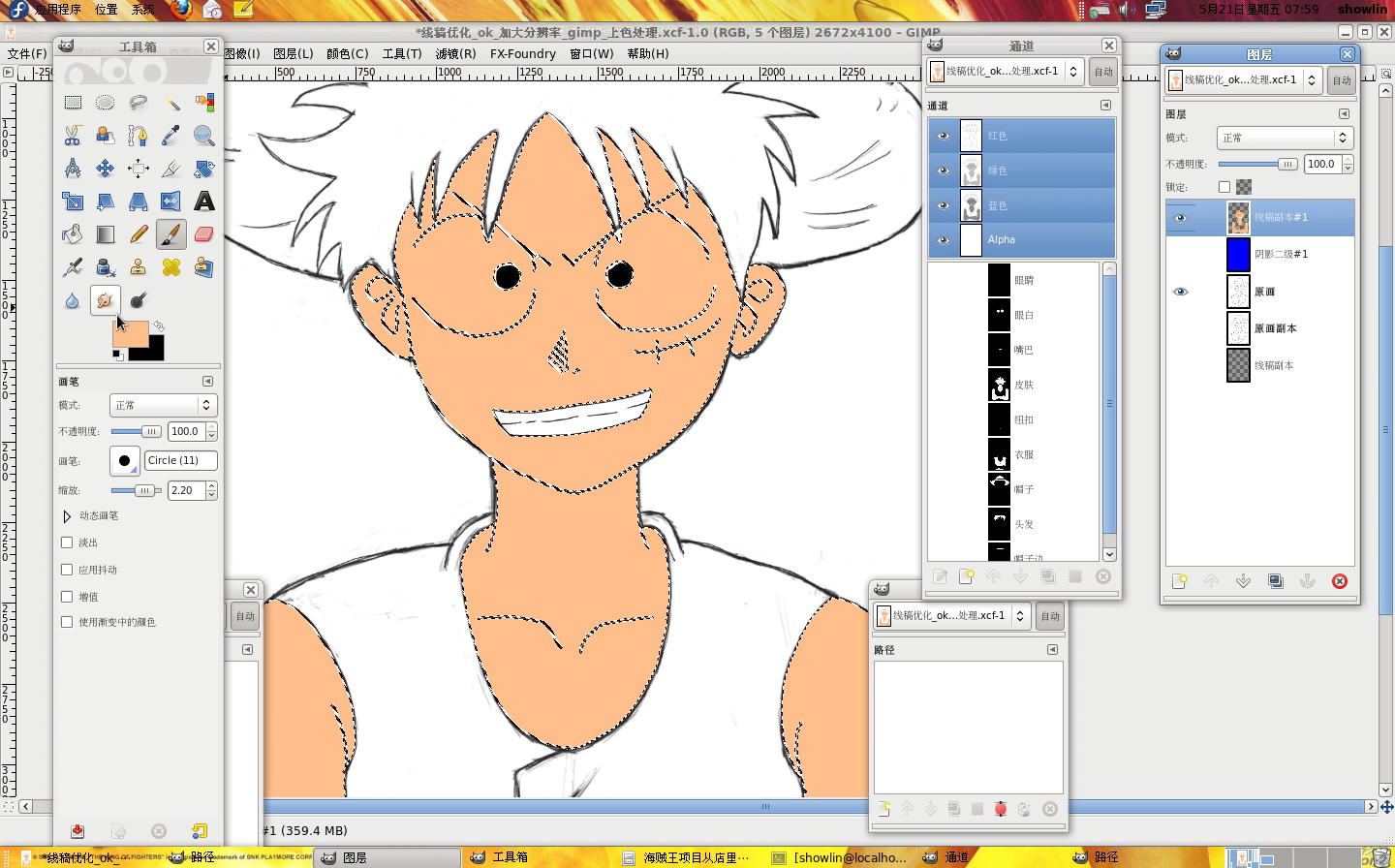The width and height of the screenshot is (1395, 868).
Task: Select the Ellipse Select tool
Action: click(106, 103)
